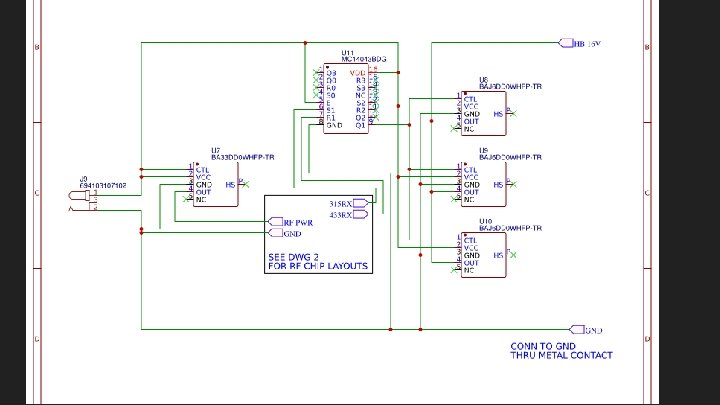This screenshot has height=405, width=720.
Task: Click the CTL pin name on U10
Action: coord(470,240)
